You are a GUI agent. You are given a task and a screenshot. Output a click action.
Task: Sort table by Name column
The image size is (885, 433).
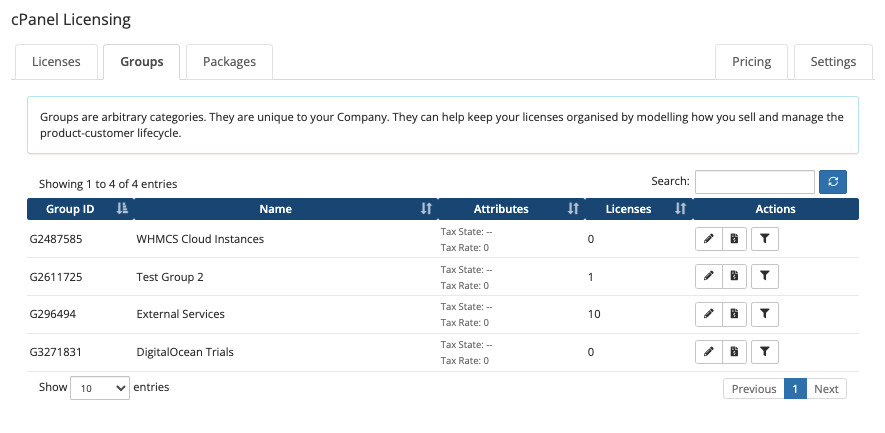coord(286,209)
